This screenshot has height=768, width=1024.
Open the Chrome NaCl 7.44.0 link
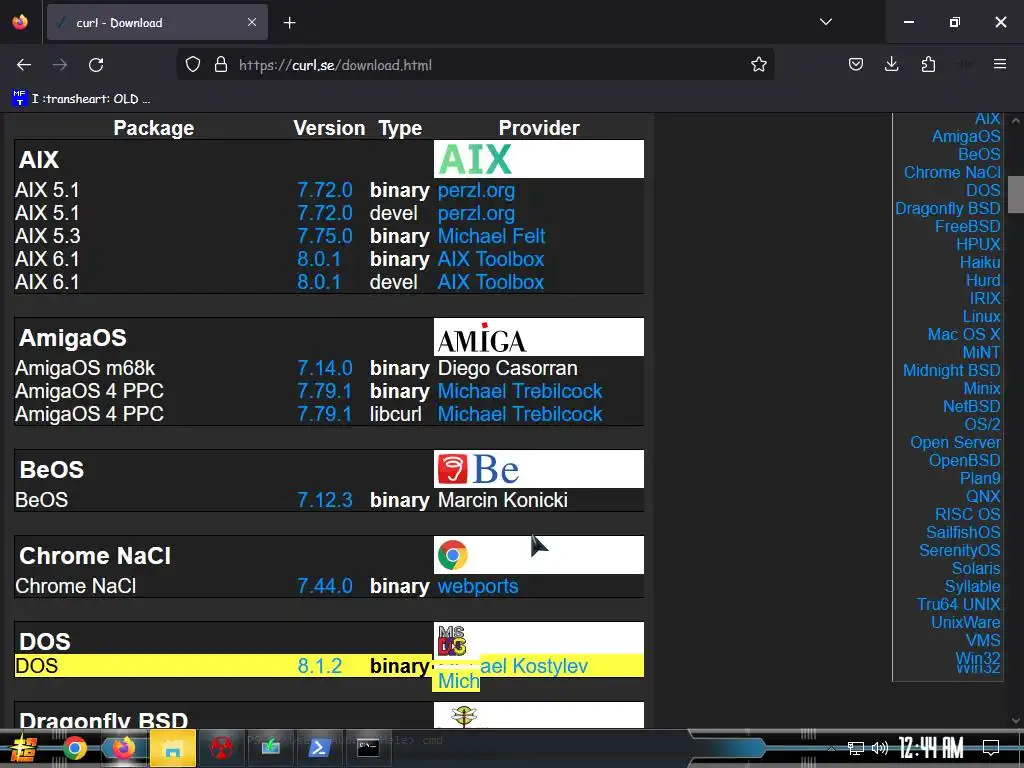(x=325, y=586)
